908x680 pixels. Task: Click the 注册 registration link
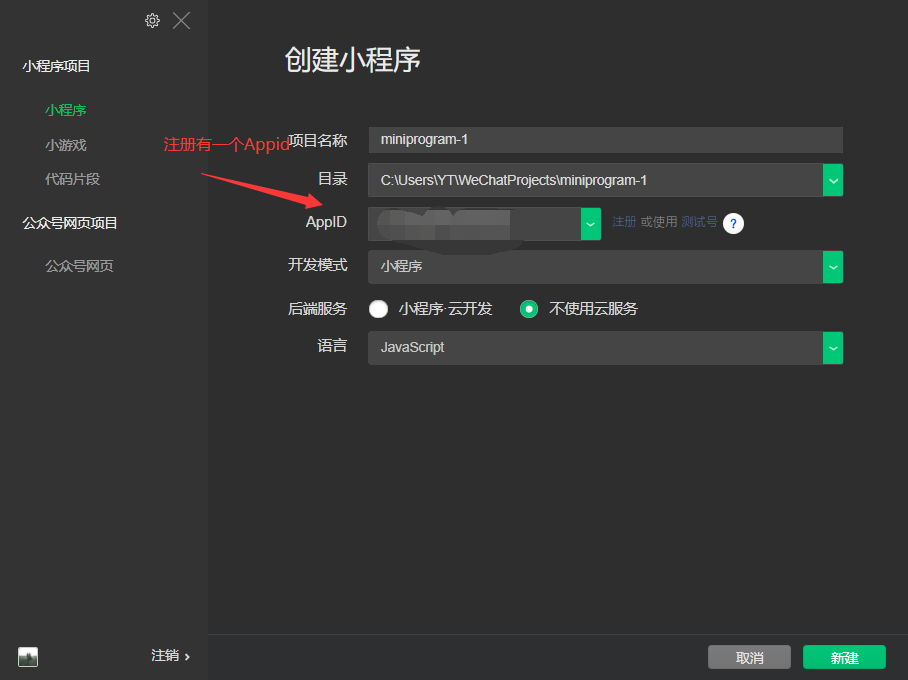624,222
